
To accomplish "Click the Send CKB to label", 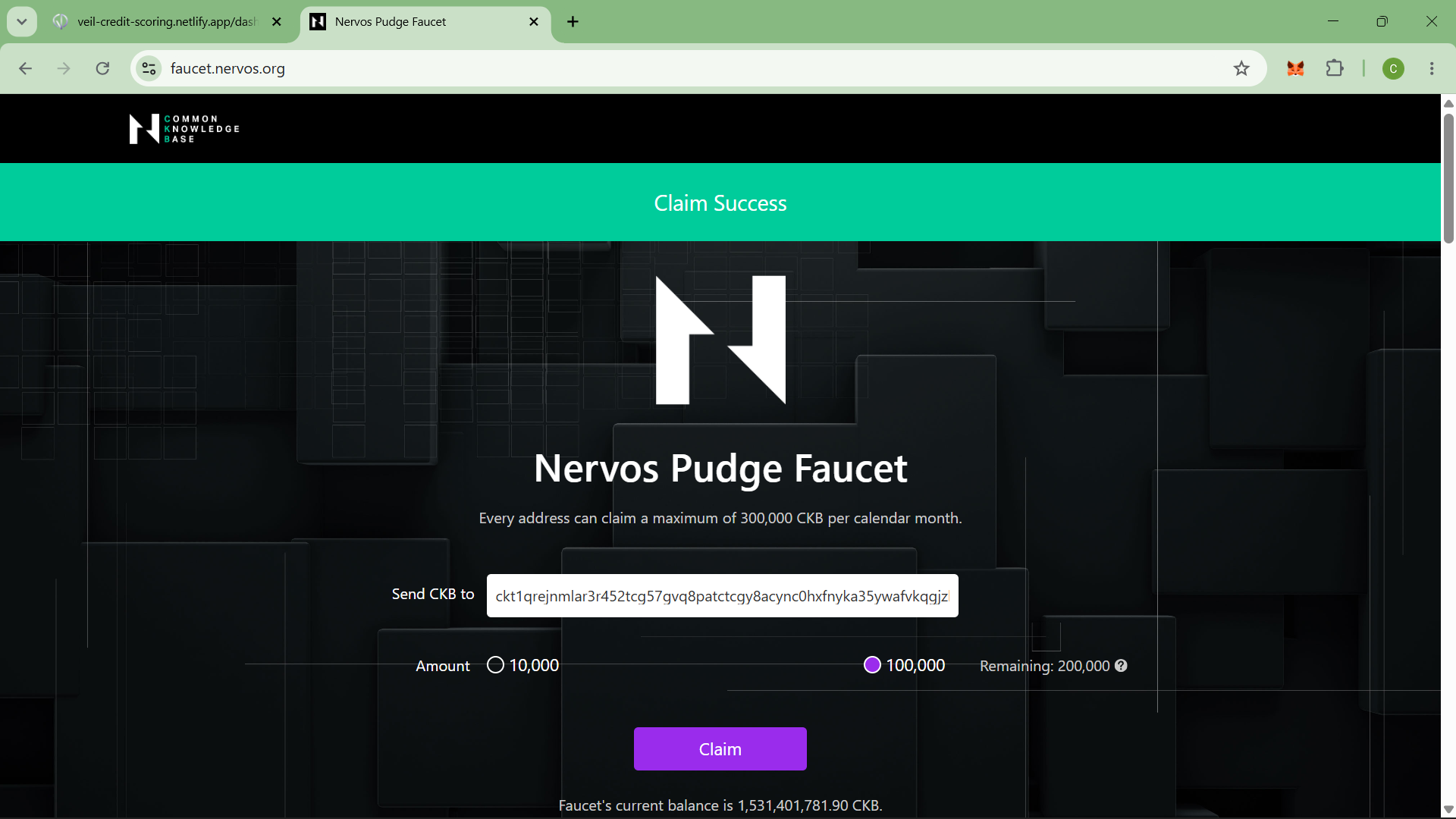I will point(433,594).
